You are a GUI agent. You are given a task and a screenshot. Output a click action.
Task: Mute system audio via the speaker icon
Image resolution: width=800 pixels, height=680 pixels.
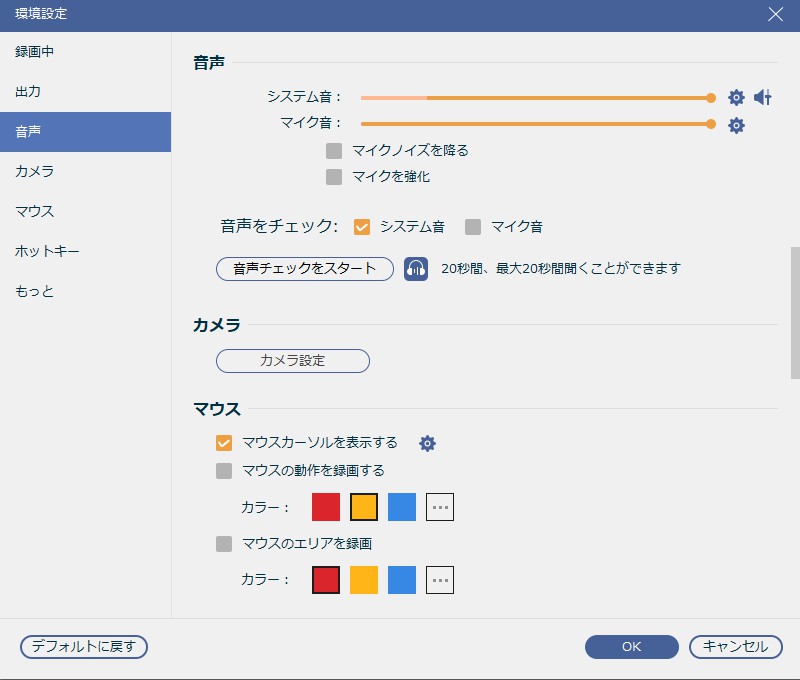(762, 98)
